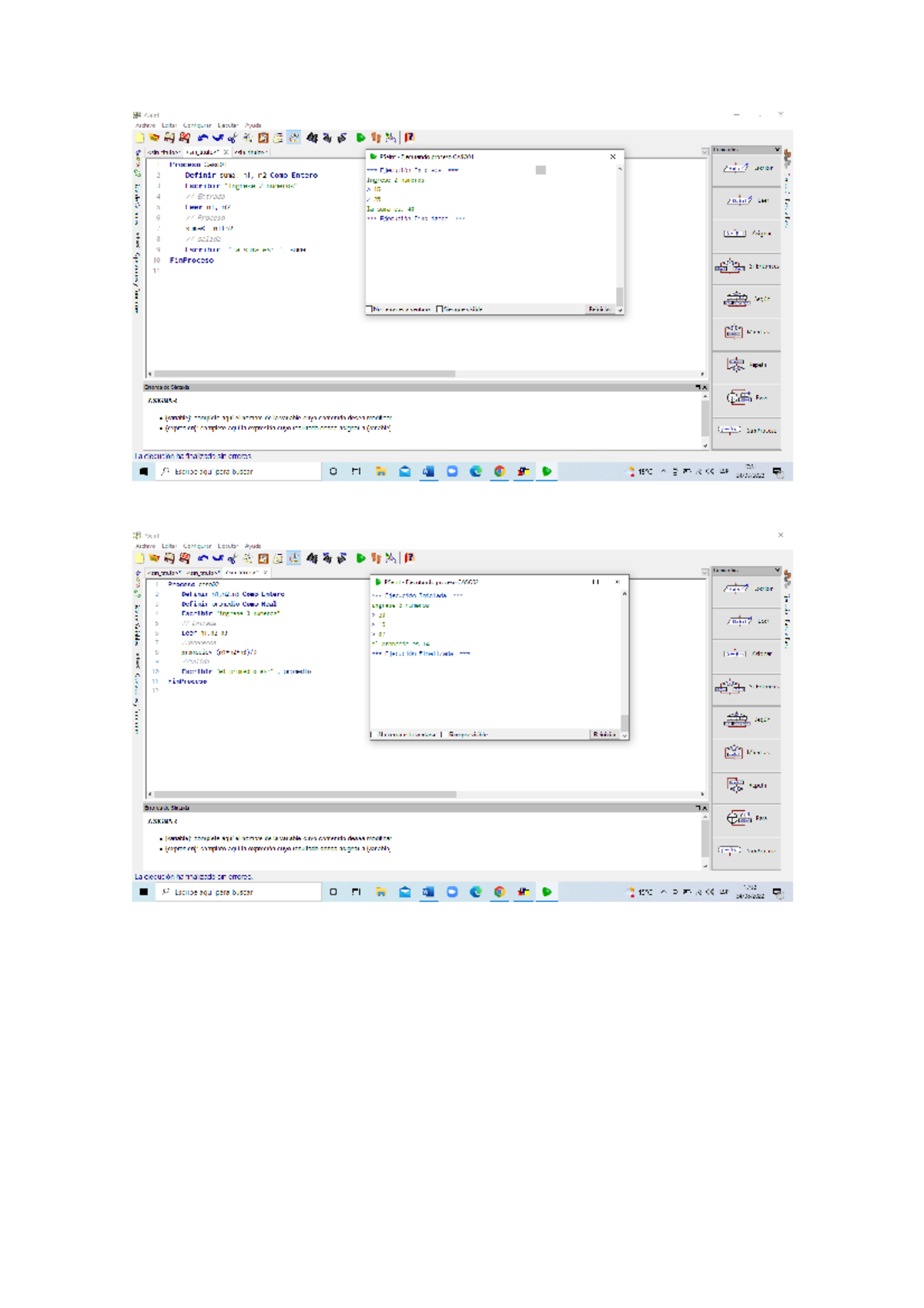The image size is (924, 1308).
Task: Open the Configurar menu in lower window
Action: click(196, 546)
